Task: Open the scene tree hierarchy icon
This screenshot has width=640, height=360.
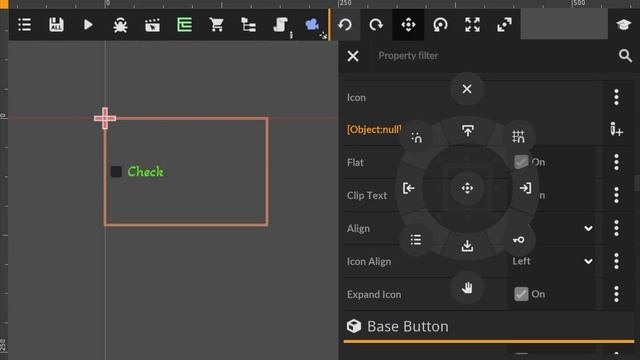Action: (248, 25)
